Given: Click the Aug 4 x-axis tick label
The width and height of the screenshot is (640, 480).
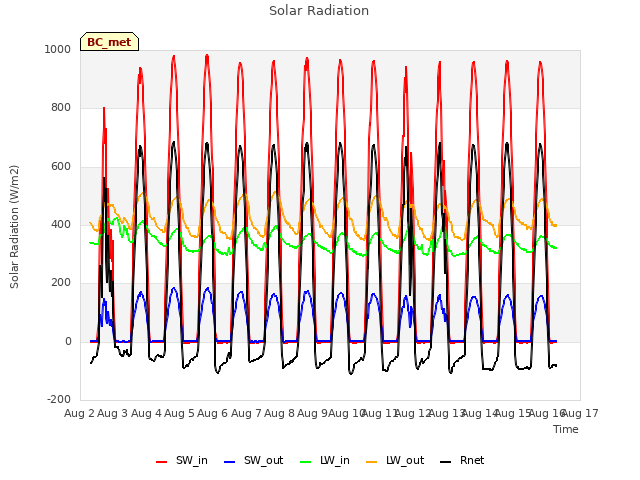Looking at the screenshot, I should pyautogui.click(x=146, y=413).
